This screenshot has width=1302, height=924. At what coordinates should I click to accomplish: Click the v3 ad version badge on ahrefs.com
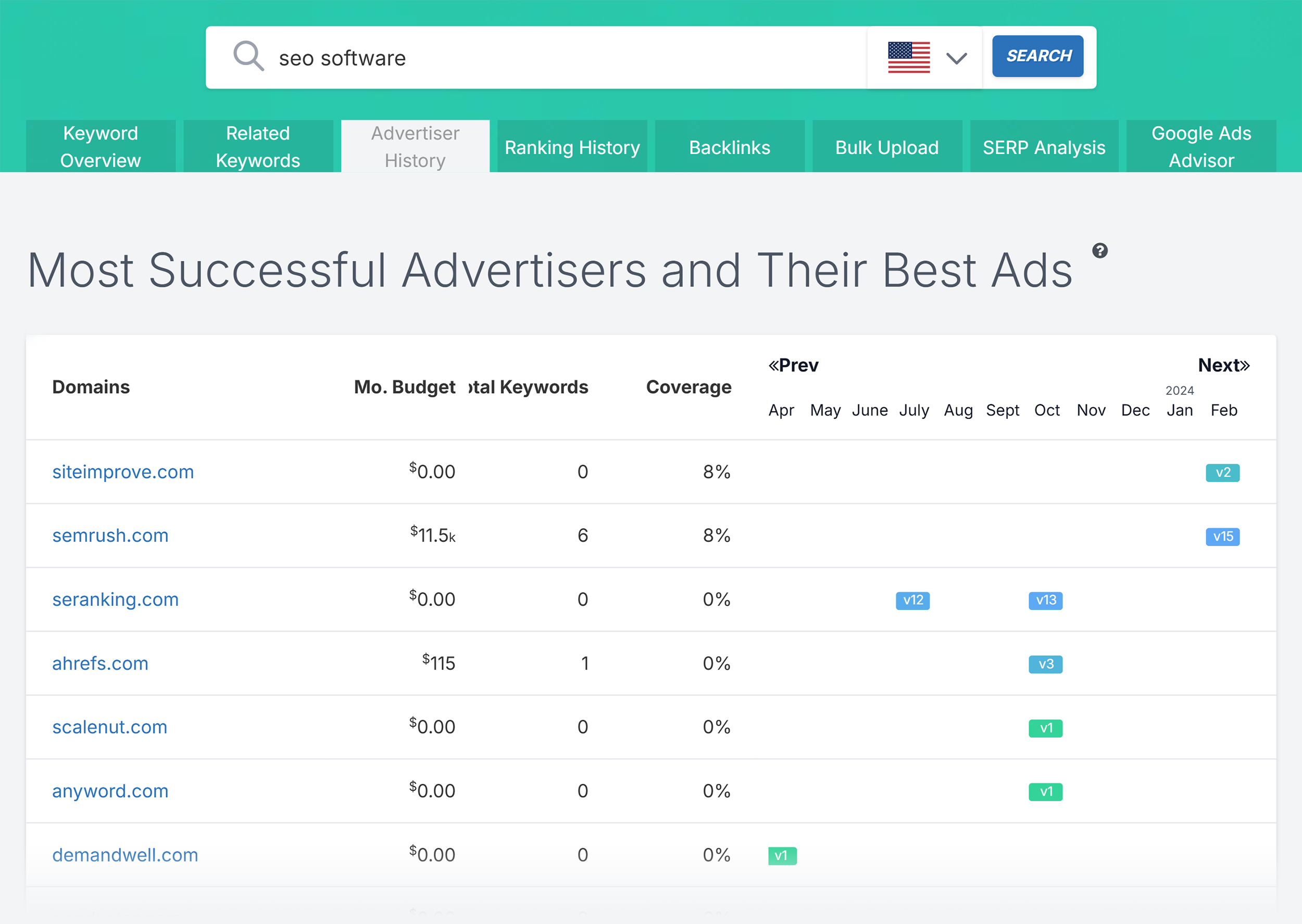(1044, 663)
